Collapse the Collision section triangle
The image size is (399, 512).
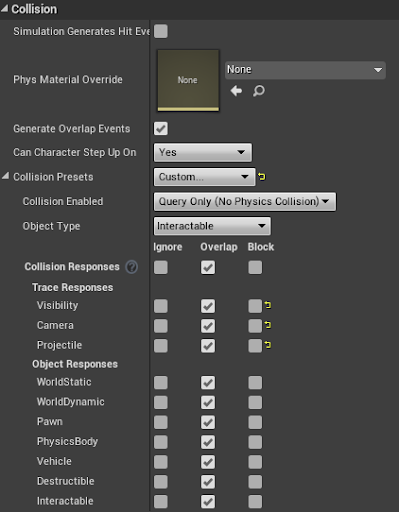pos(4,9)
